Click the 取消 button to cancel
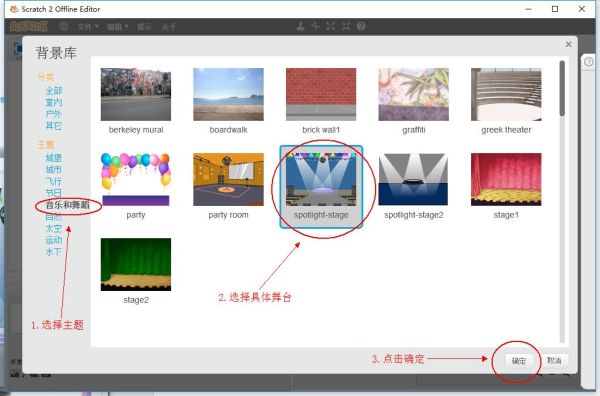The height and width of the screenshot is (396, 600). click(554, 361)
